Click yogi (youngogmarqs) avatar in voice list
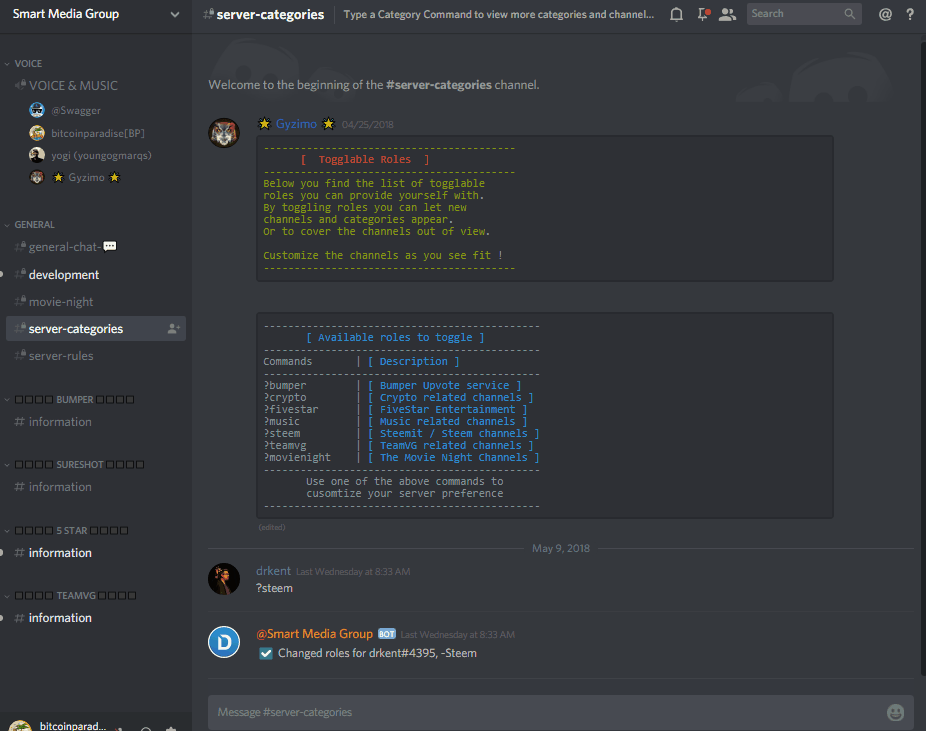This screenshot has height=731, width=926. 37,155
